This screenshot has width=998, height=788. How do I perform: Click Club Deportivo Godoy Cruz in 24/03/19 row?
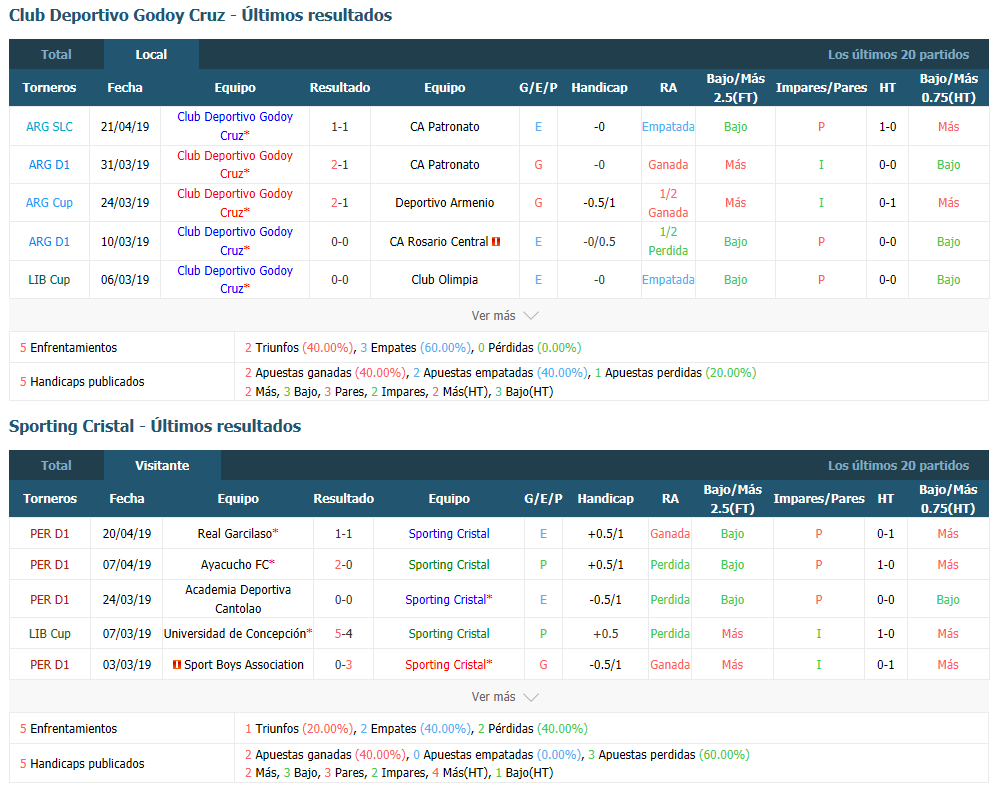click(x=235, y=203)
